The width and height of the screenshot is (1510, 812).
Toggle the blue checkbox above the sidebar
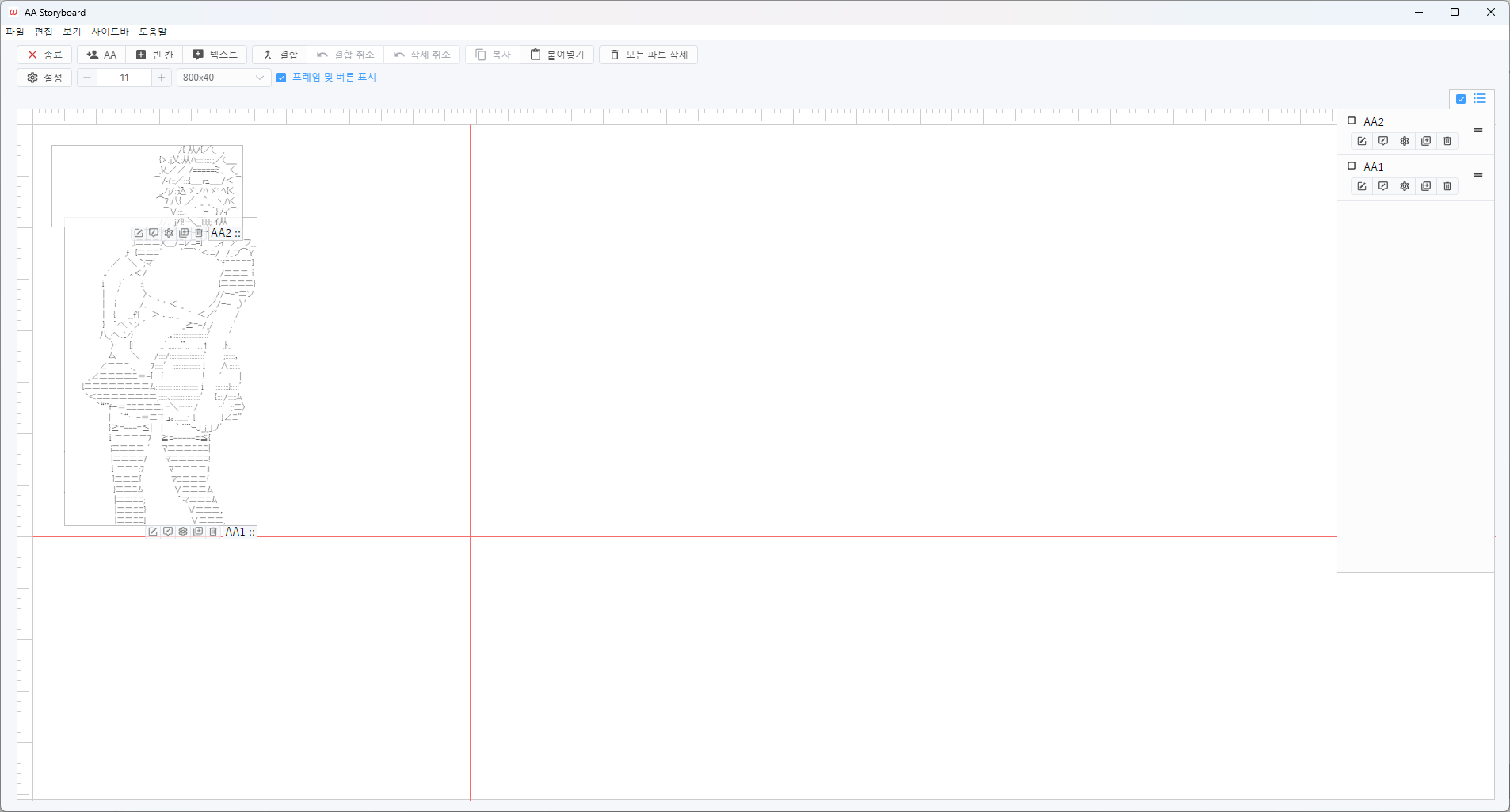point(1461,99)
